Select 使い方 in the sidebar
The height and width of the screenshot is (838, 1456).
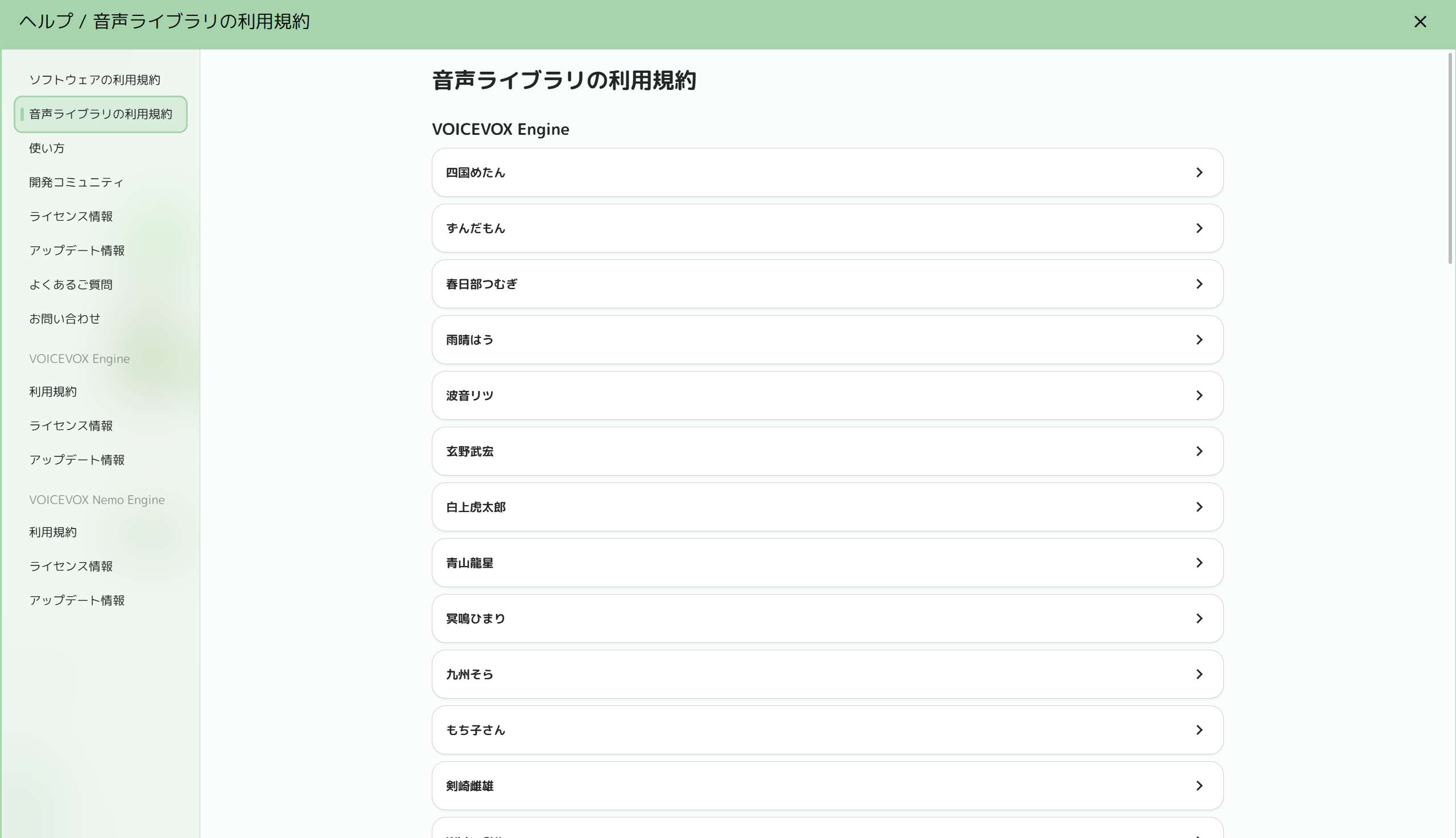tap(47, 148)
